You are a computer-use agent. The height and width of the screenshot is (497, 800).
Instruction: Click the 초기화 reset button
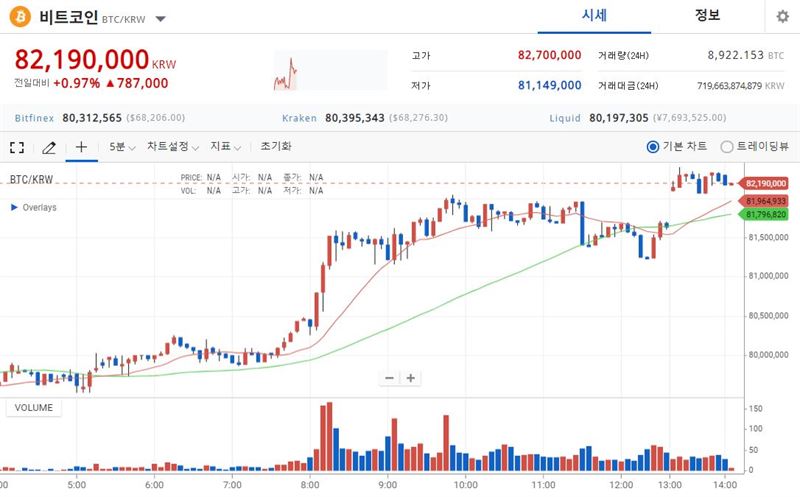276,146
